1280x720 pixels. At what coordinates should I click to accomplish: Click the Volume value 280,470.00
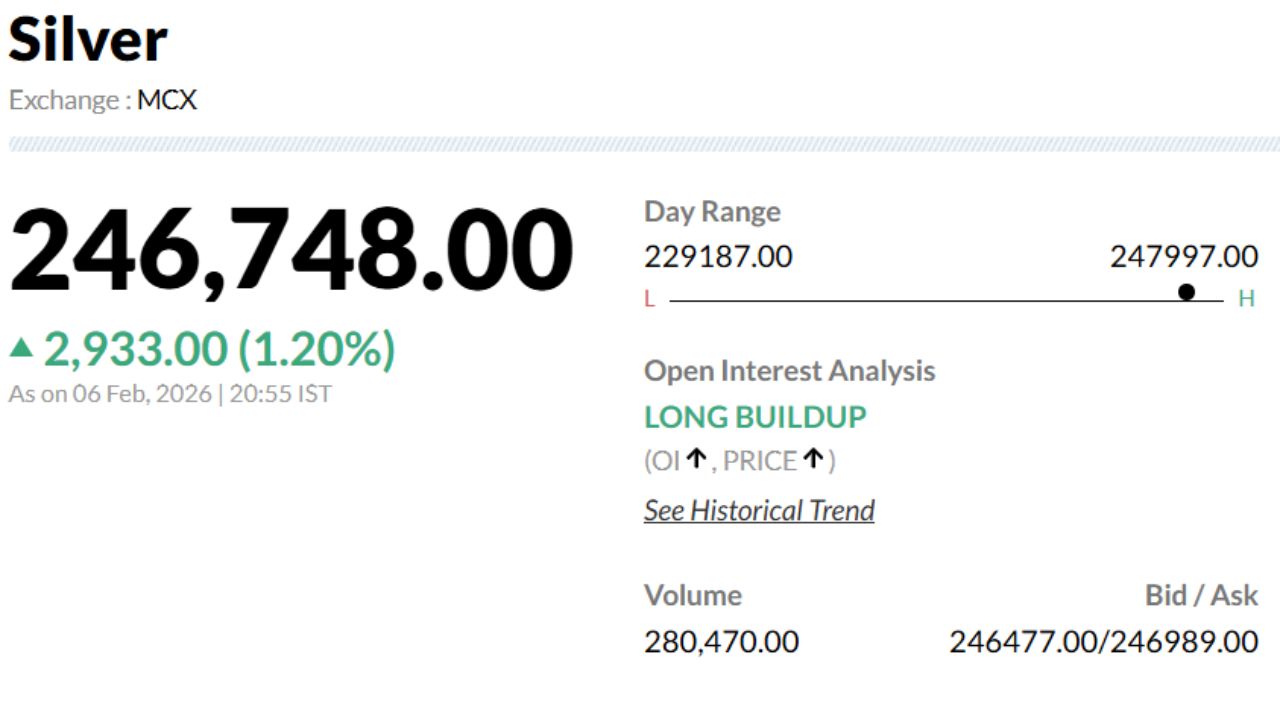pyautogui.click(x=721, y=641)
